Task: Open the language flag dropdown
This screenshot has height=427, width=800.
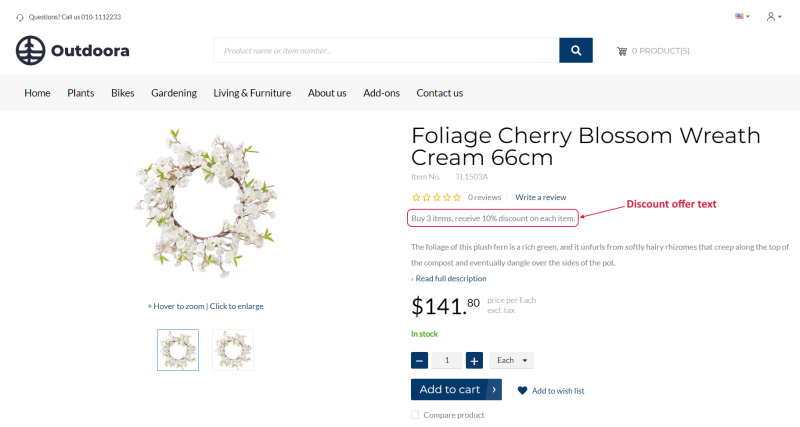Action: [742, 16]
